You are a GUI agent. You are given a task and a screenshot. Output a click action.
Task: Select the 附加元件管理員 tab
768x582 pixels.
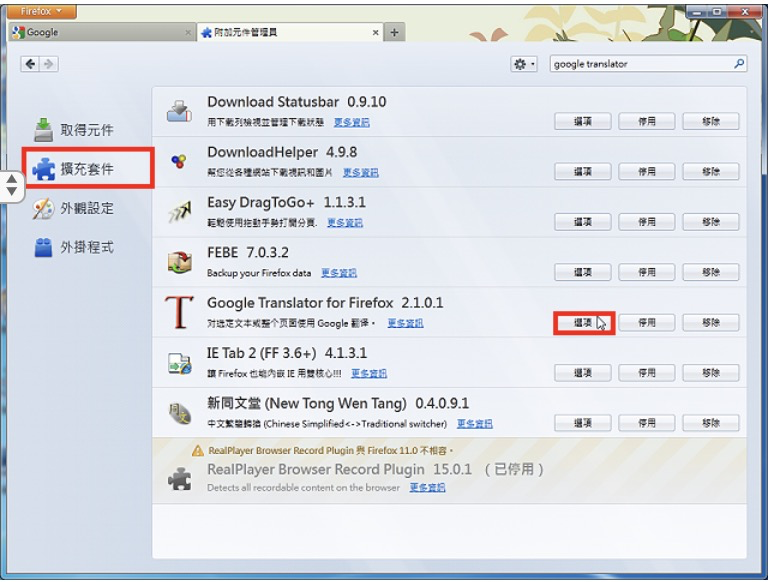click(x=290, y=32)
